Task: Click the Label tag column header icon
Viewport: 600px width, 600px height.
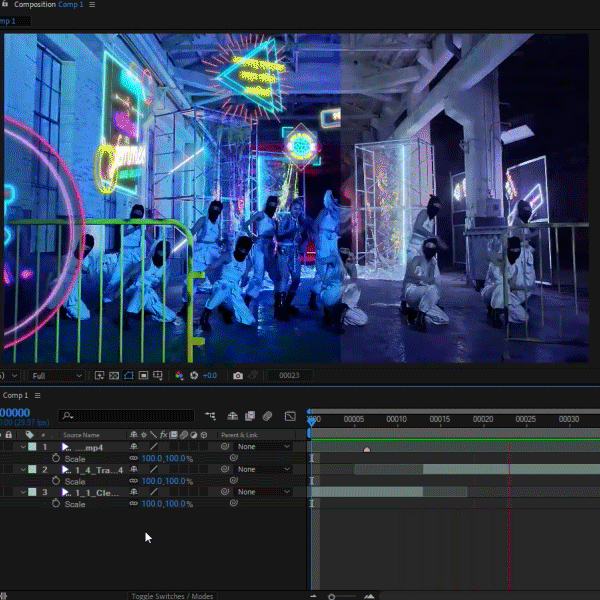Action: point(29,435)
